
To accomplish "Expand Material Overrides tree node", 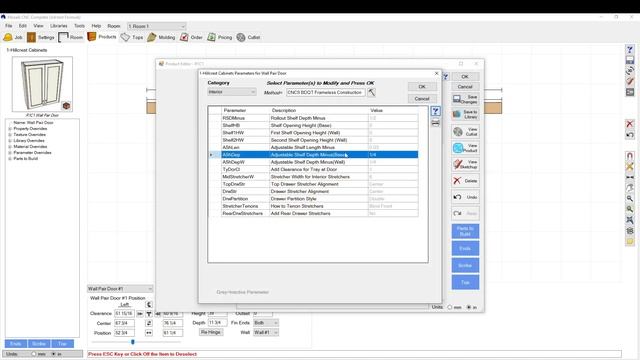I will (x=10, y=147).
